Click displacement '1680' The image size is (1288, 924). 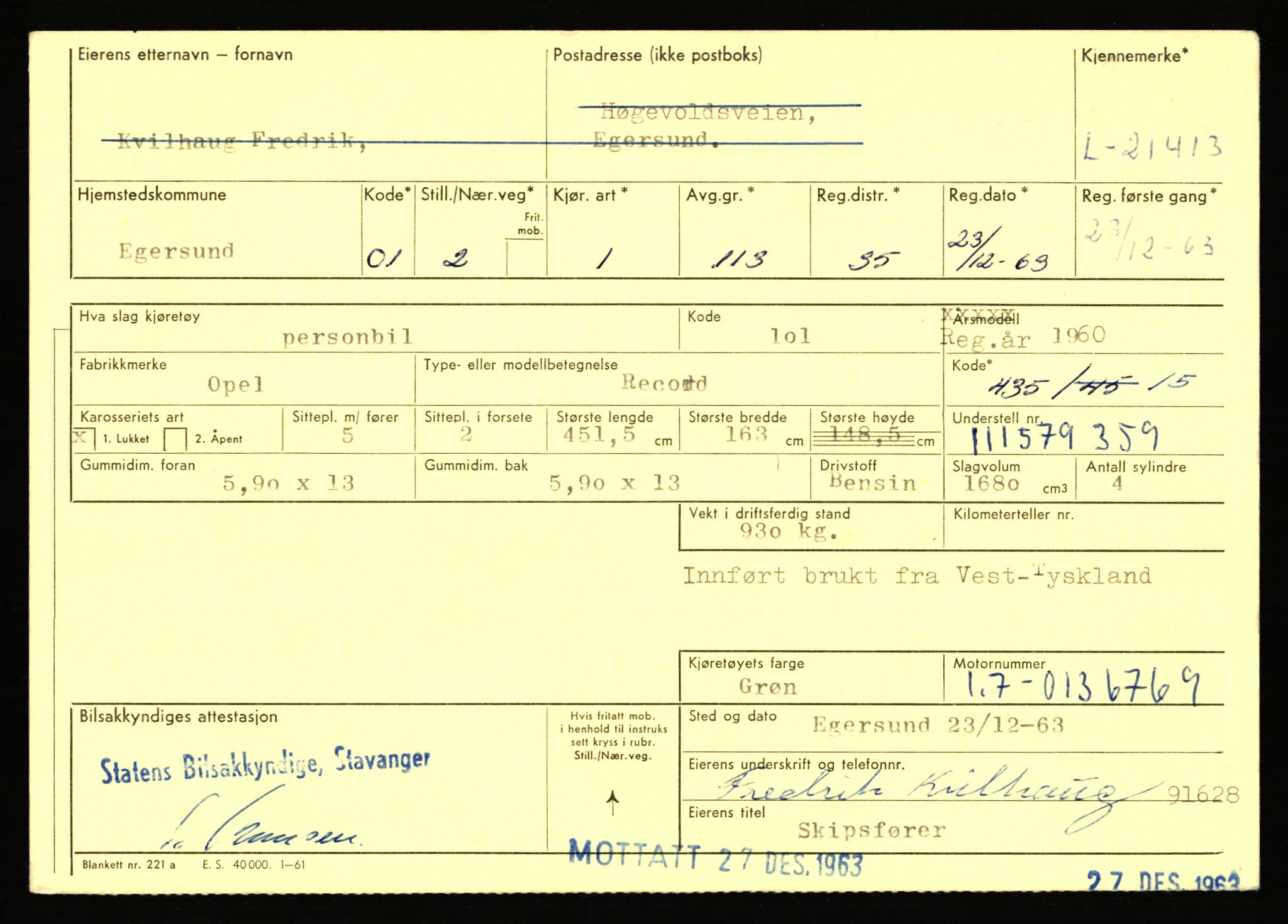[991, 483]
